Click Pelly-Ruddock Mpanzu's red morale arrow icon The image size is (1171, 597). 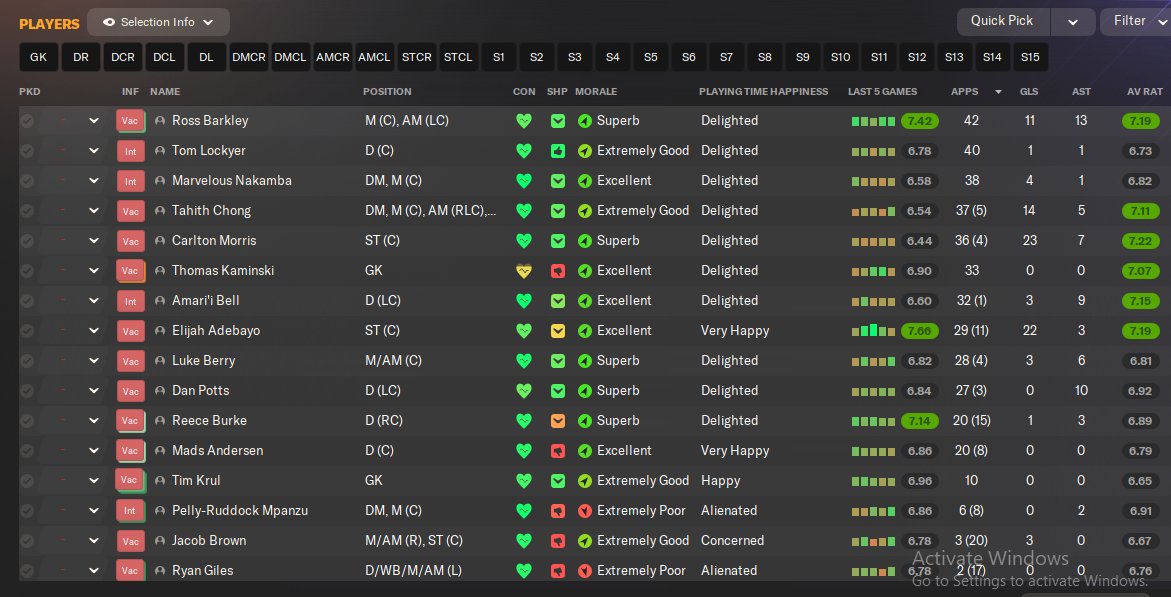click(x=585, y=511)
